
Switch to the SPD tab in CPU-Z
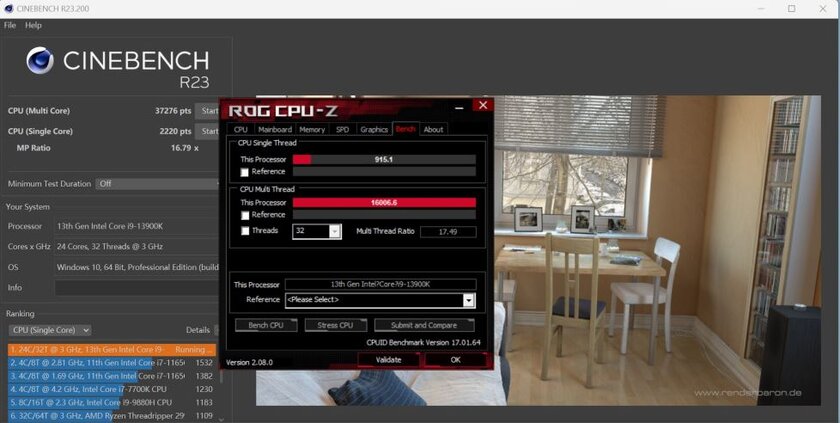[x=342, y=130]
